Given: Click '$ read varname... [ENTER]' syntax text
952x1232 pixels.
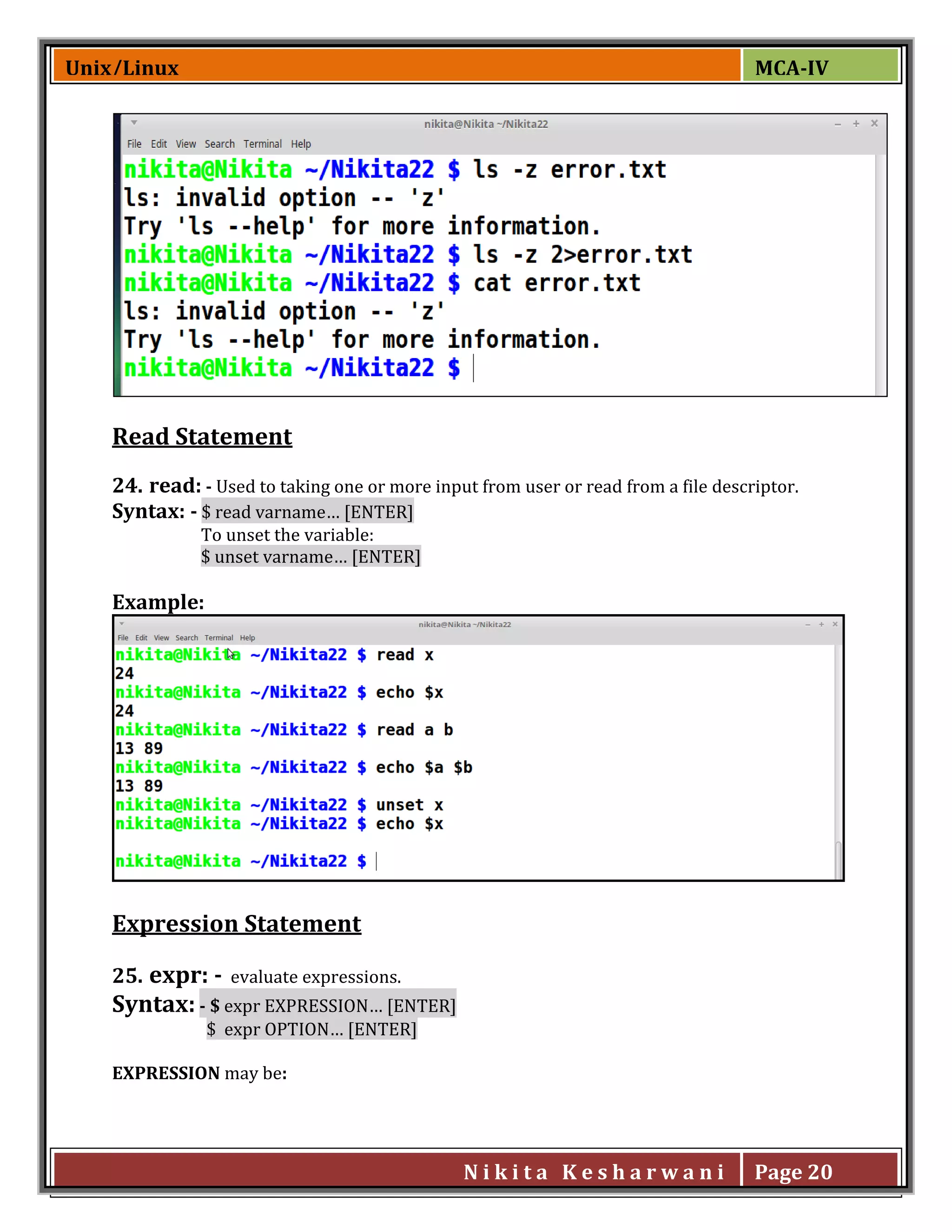Looking at the screenshot, I should click(x=307, y=512).
